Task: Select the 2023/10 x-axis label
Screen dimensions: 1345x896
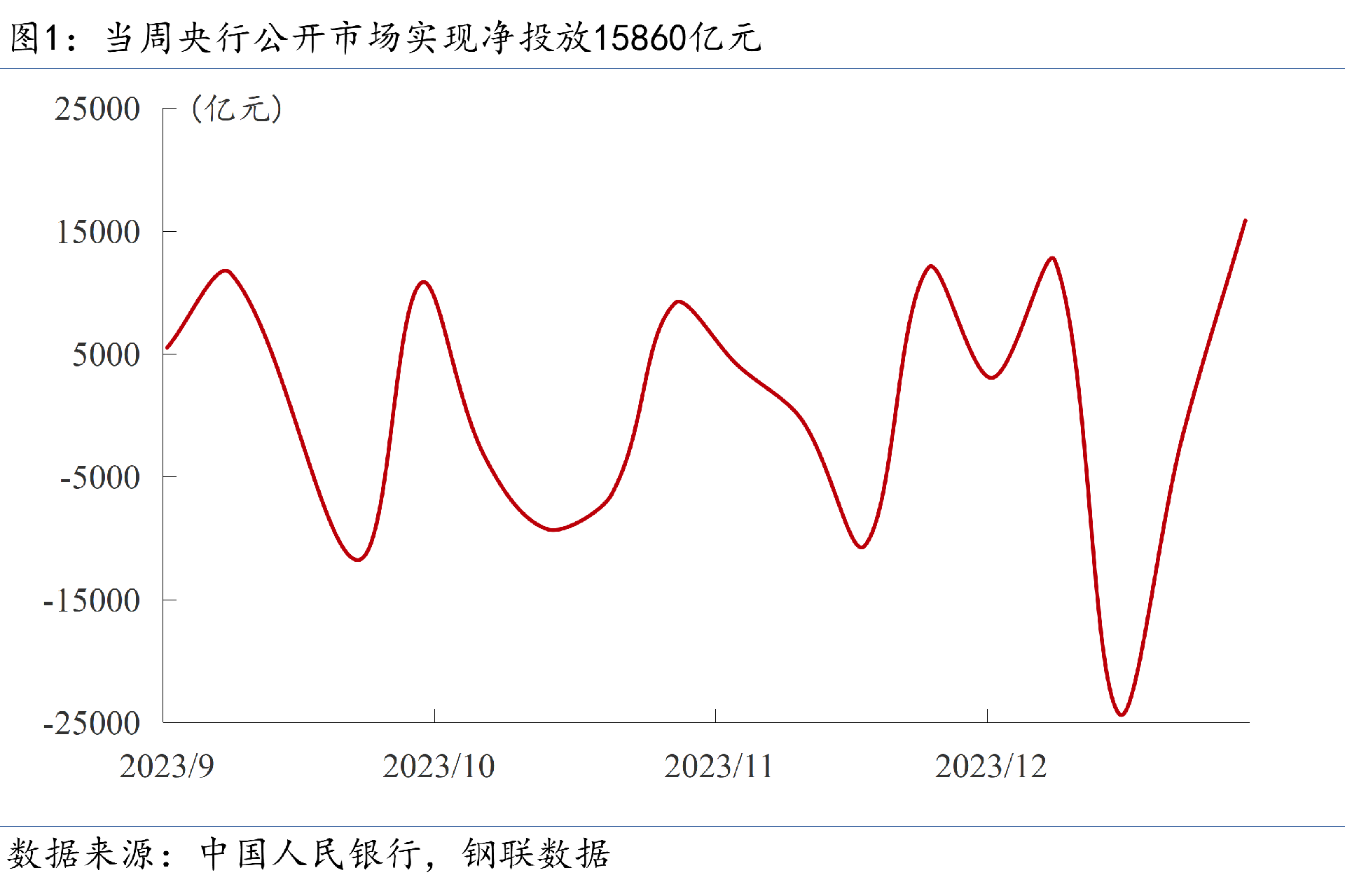Action: [439, 766]
